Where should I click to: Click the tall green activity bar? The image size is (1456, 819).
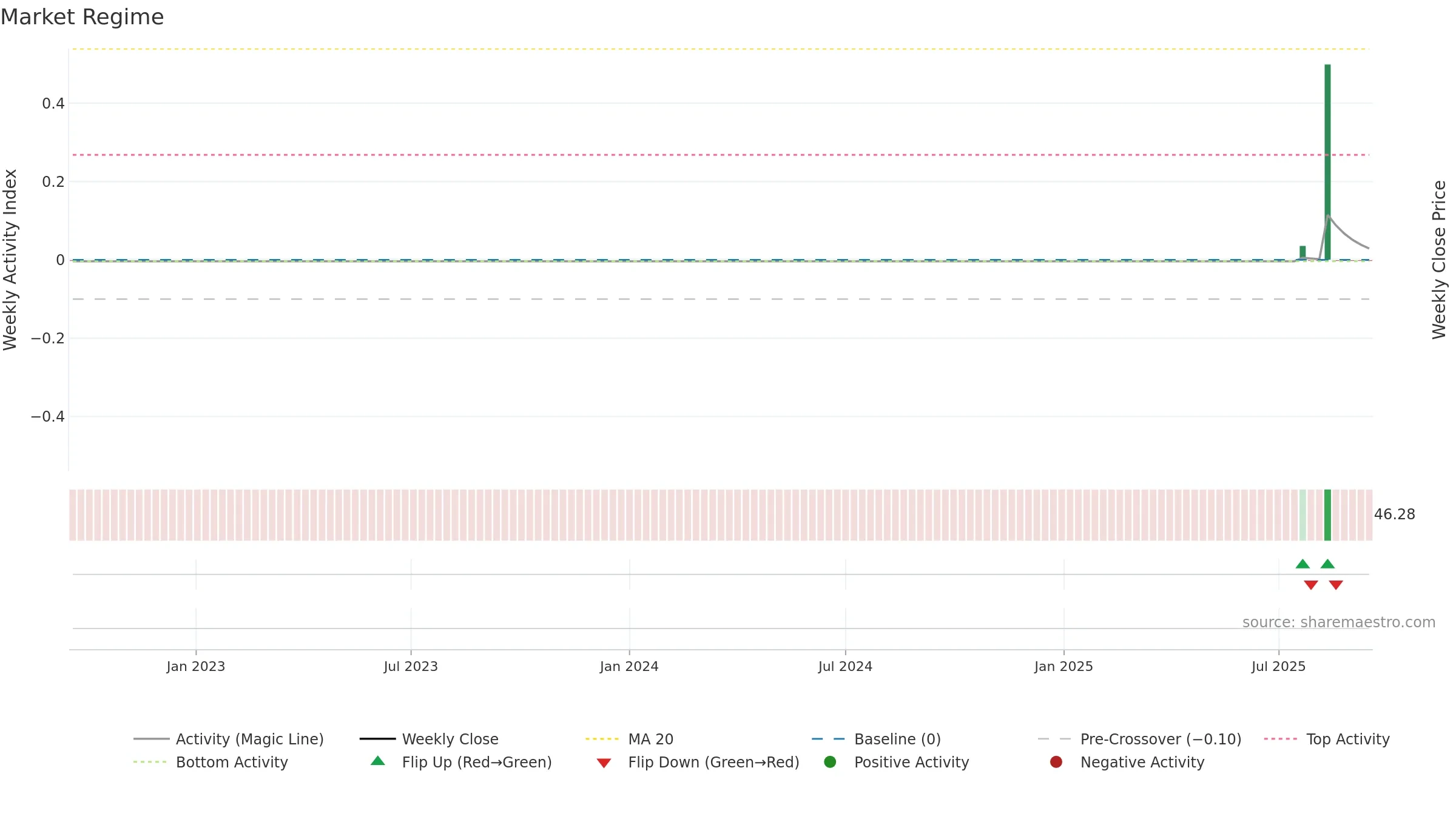point(1327,162)
